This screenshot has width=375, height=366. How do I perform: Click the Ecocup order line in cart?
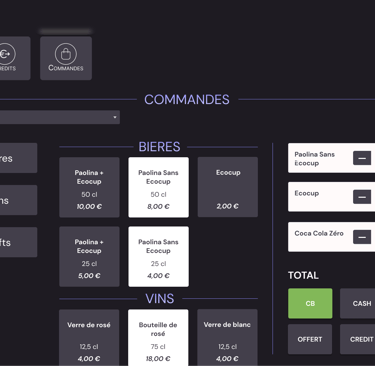click(x=331, y=197)
